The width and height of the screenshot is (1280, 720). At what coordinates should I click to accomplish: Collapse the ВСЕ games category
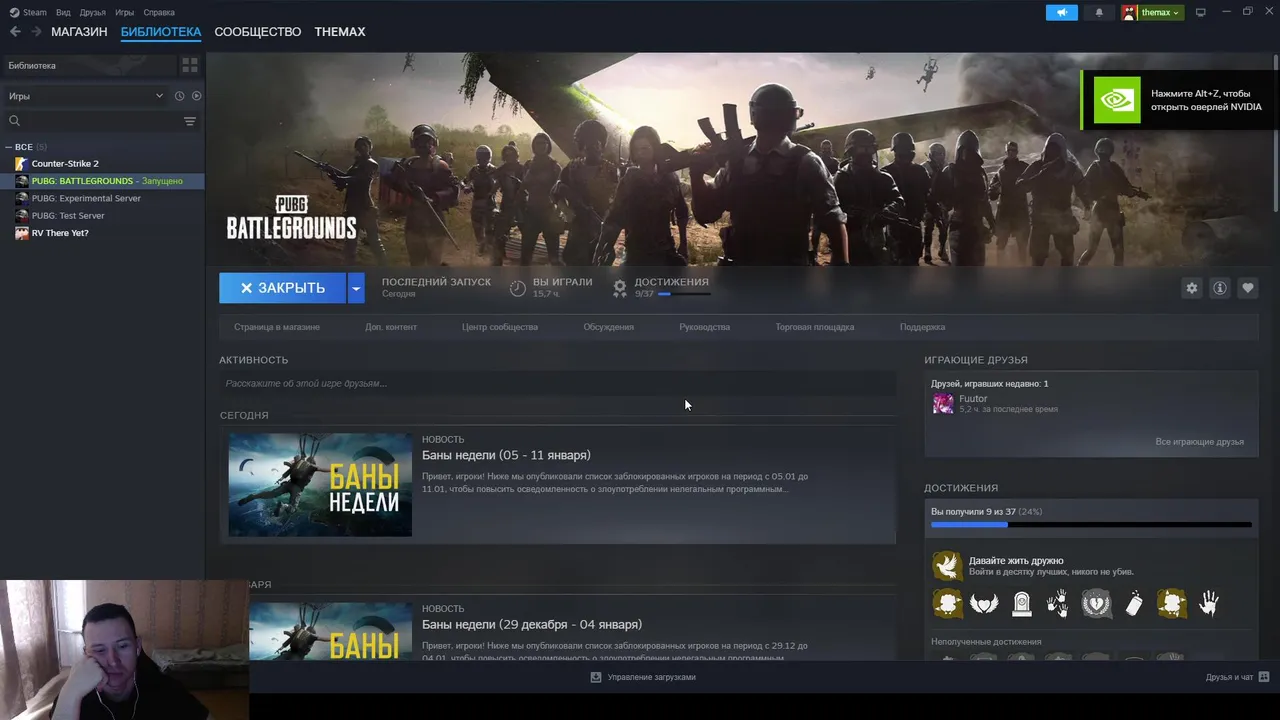9,147
